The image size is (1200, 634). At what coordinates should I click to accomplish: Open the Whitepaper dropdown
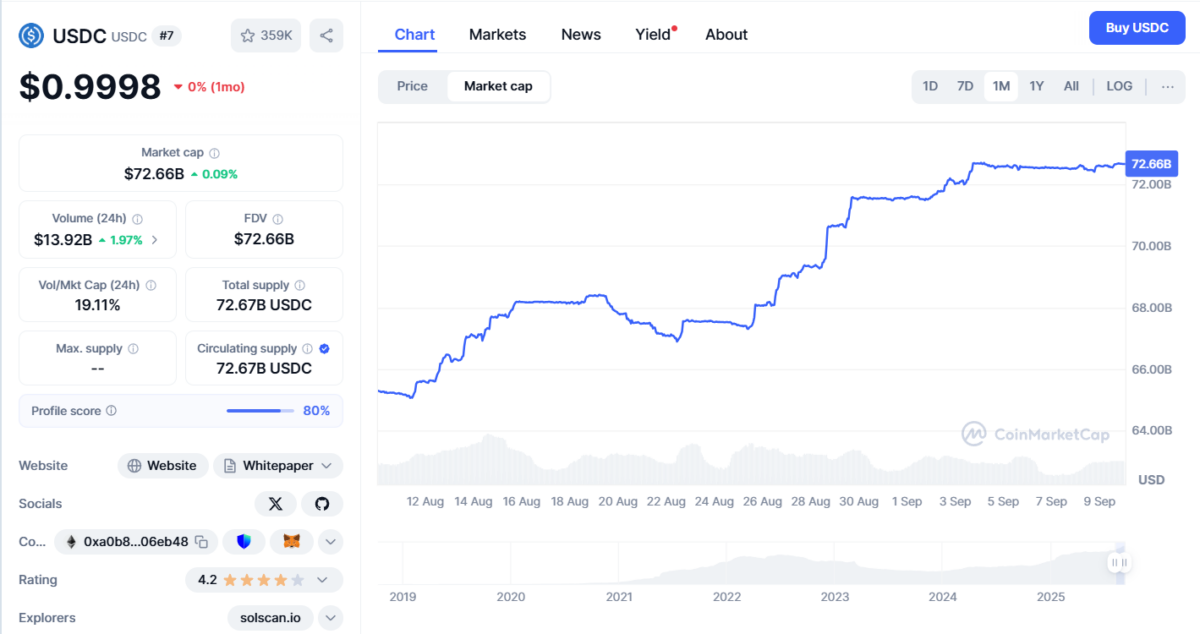coord(278,466)
